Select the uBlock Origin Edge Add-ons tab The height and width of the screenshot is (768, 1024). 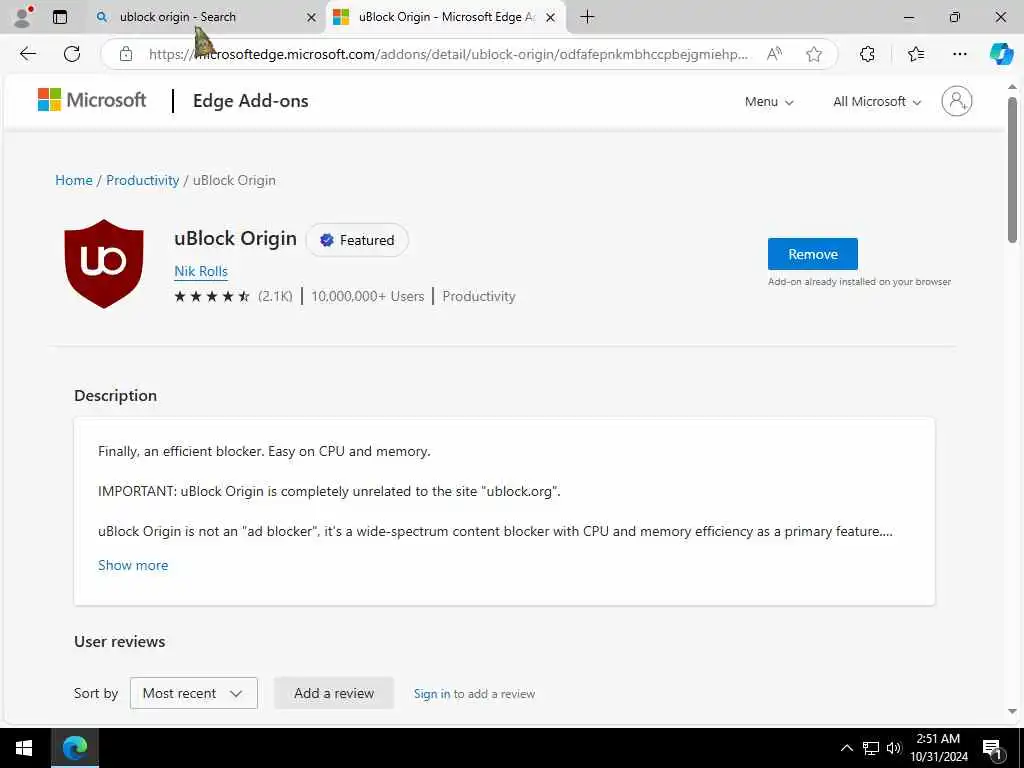(x=446, y=17)
